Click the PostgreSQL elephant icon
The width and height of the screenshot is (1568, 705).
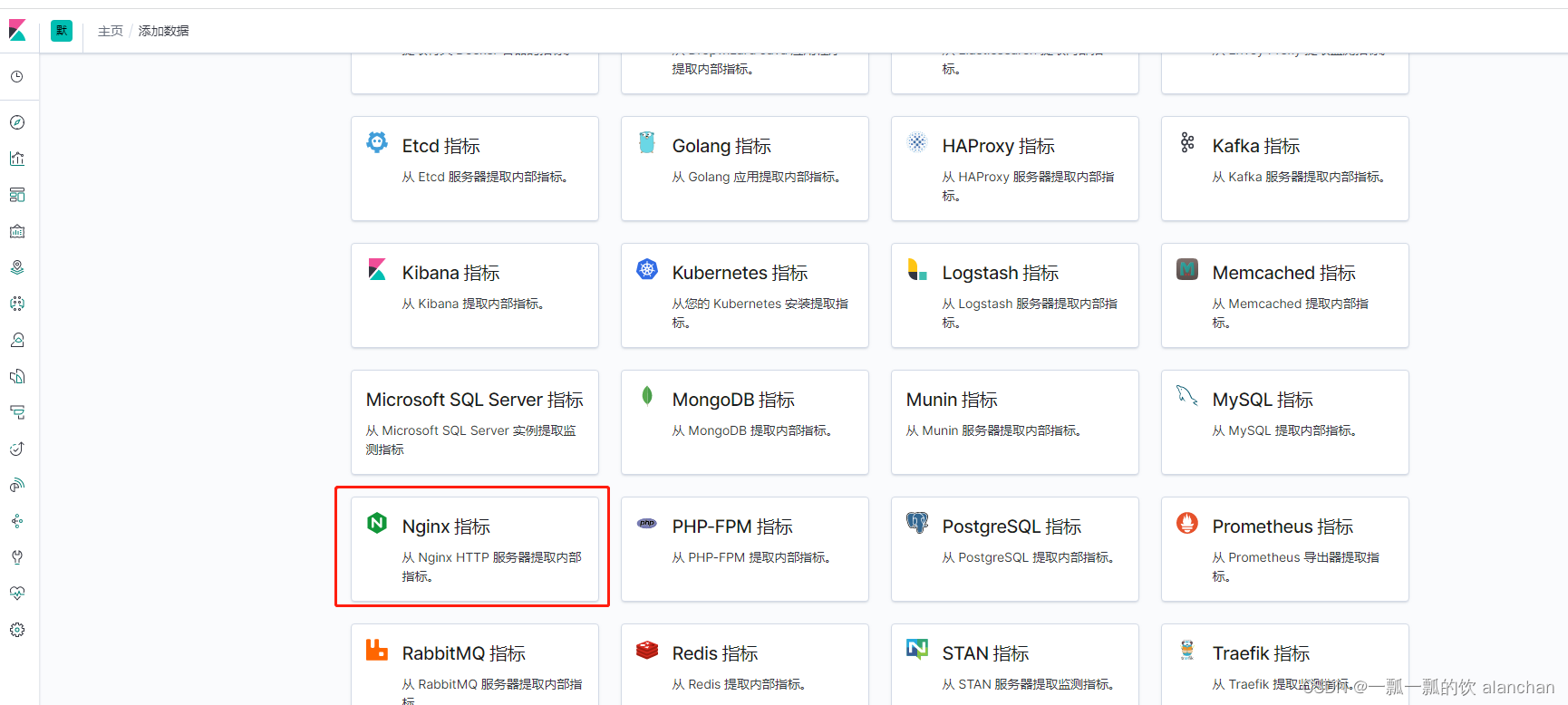pyautogui.click(x=917, y=523)
